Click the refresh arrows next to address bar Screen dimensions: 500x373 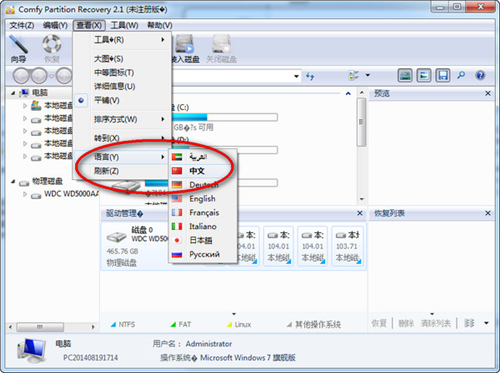click(310, 76)
